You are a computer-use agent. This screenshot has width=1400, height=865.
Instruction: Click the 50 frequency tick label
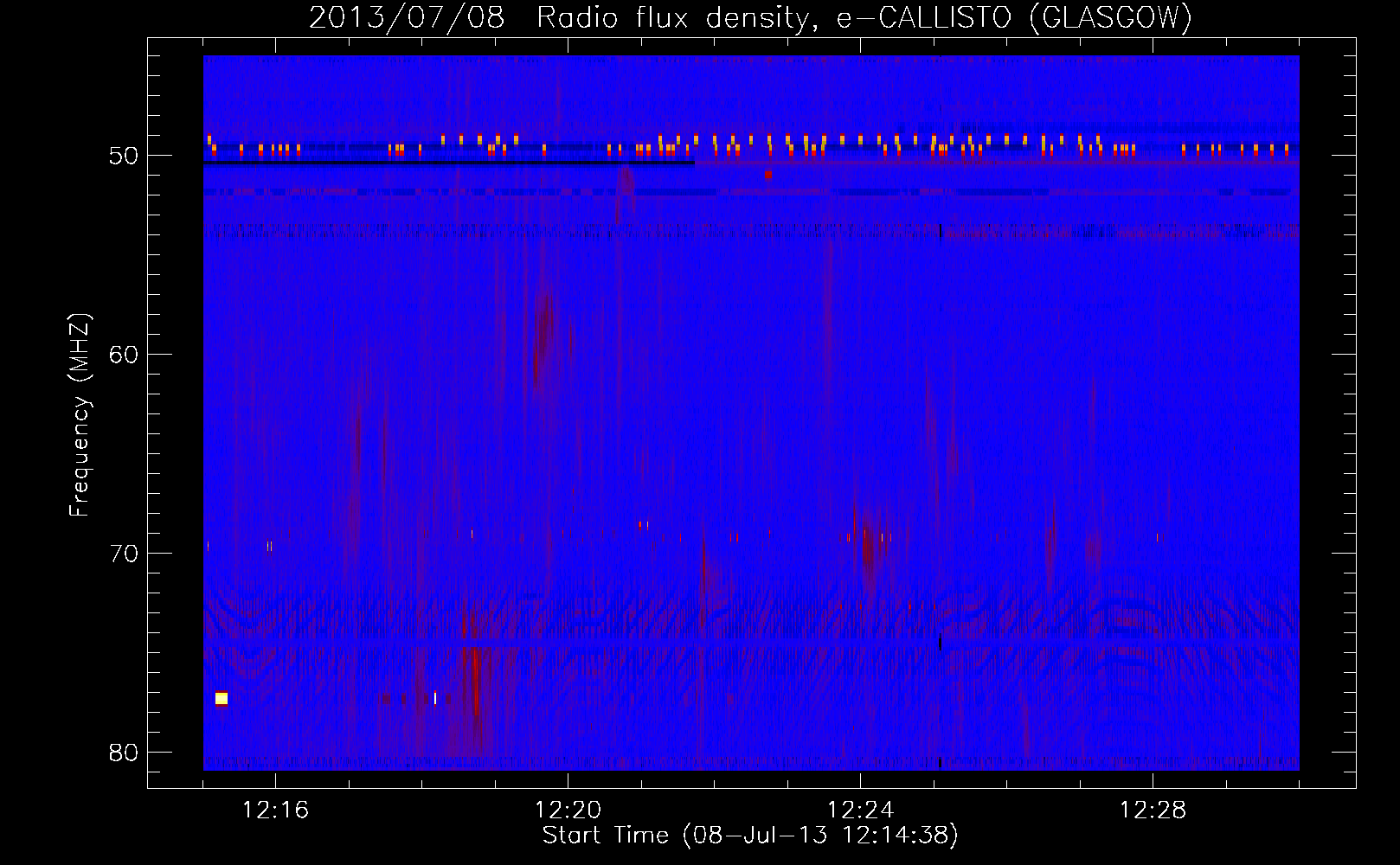pyautogui.click(x=124, y=156)
